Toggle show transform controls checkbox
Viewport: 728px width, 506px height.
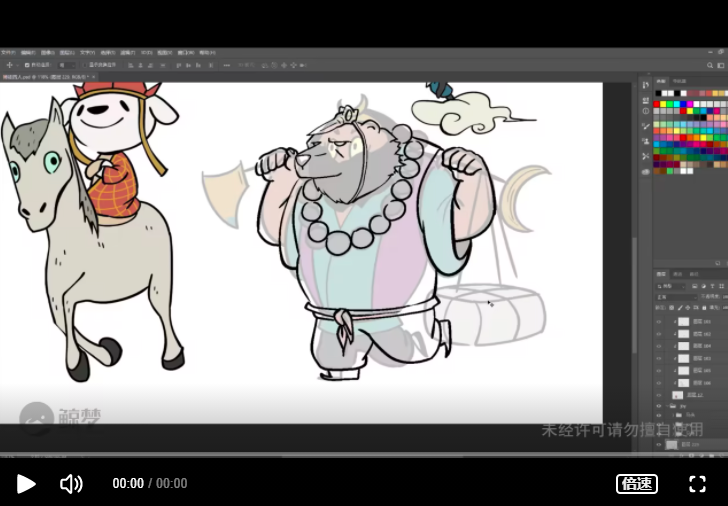[x=84, y=65]
